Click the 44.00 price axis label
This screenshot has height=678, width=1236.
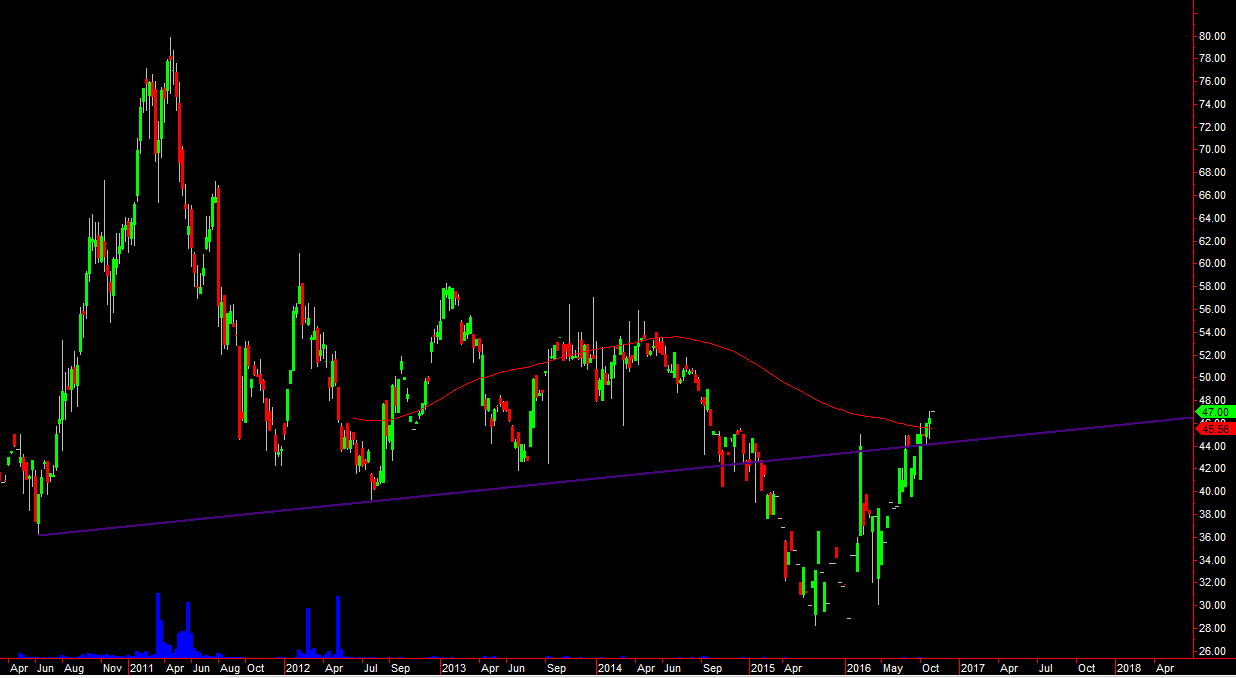[x=1212, y=446]
